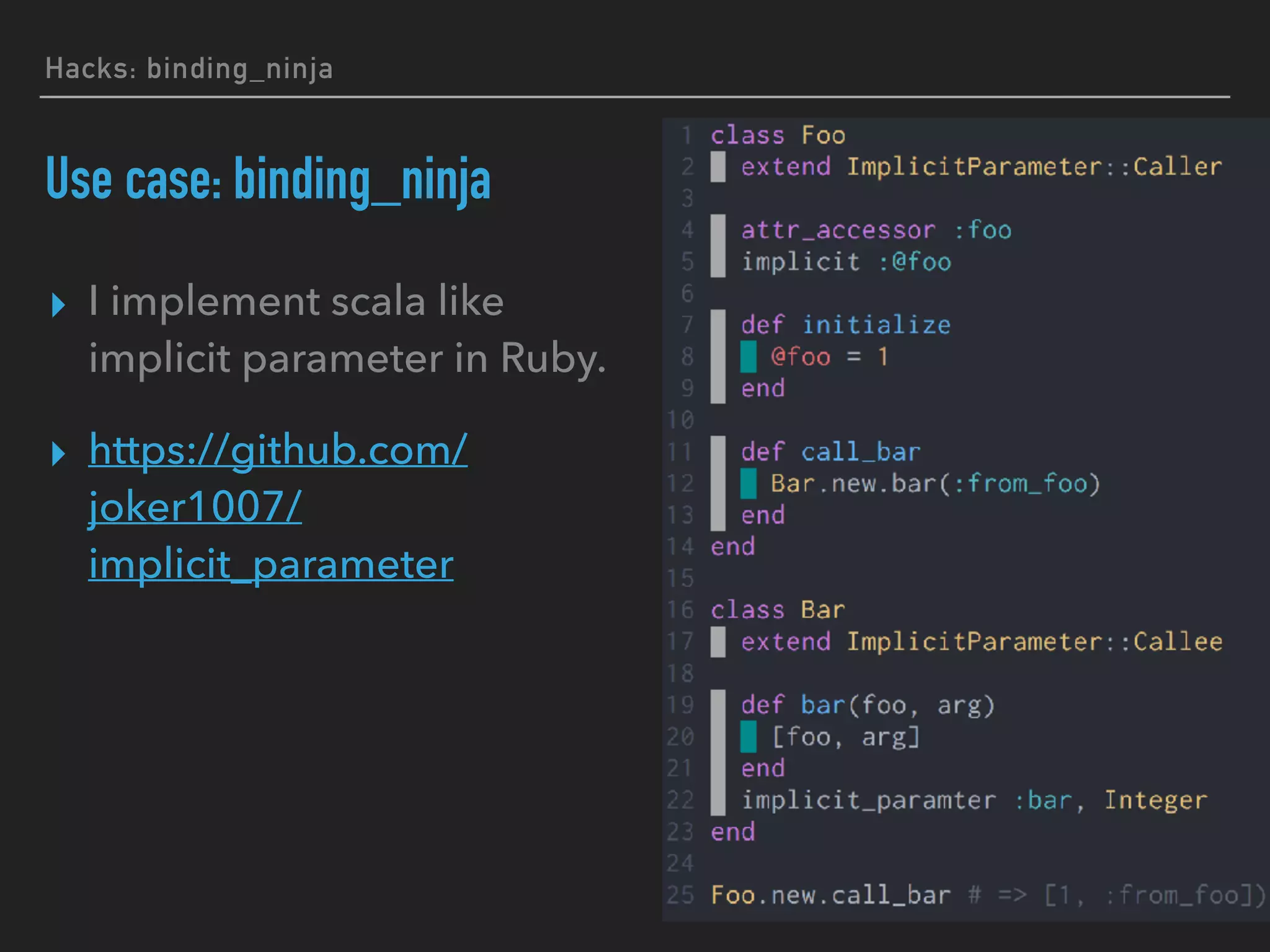1270x952 pixels.
Task: Click the 'I implement scala like' bullet text
Action: coord(296,302)
